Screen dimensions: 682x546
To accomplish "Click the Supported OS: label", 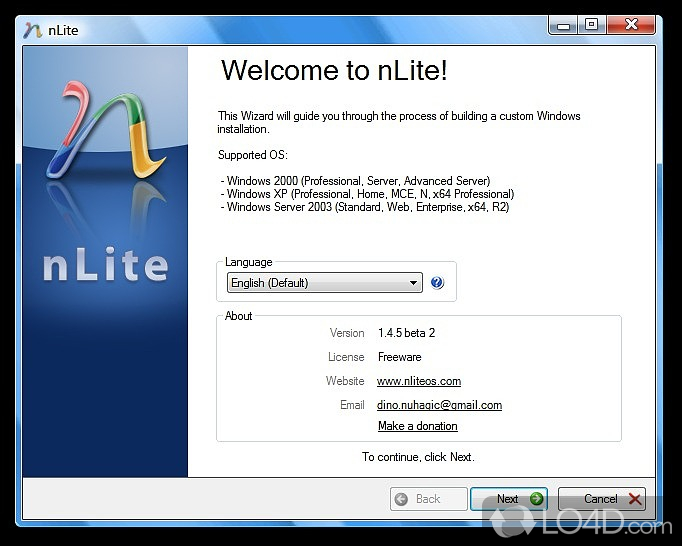I will pos(253,155).
